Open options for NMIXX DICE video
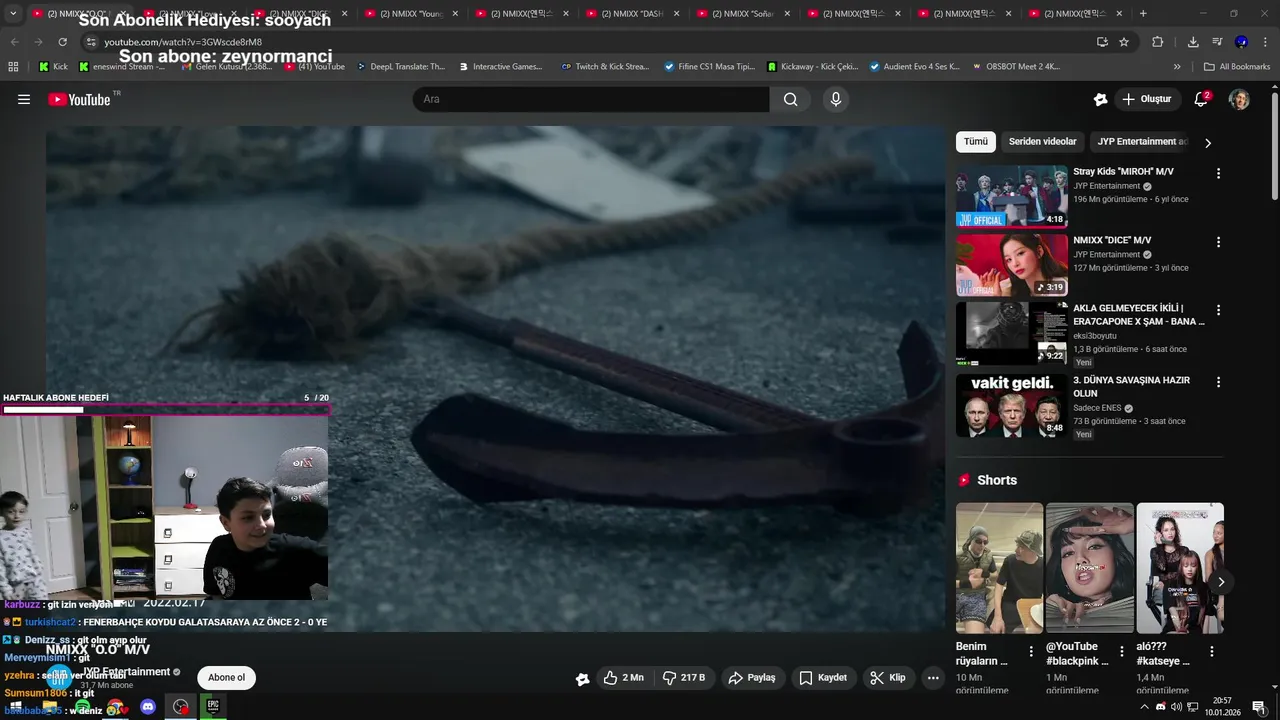This screenshot has height=720, width=1280. pyautogui.click(x=1218, y=242)
